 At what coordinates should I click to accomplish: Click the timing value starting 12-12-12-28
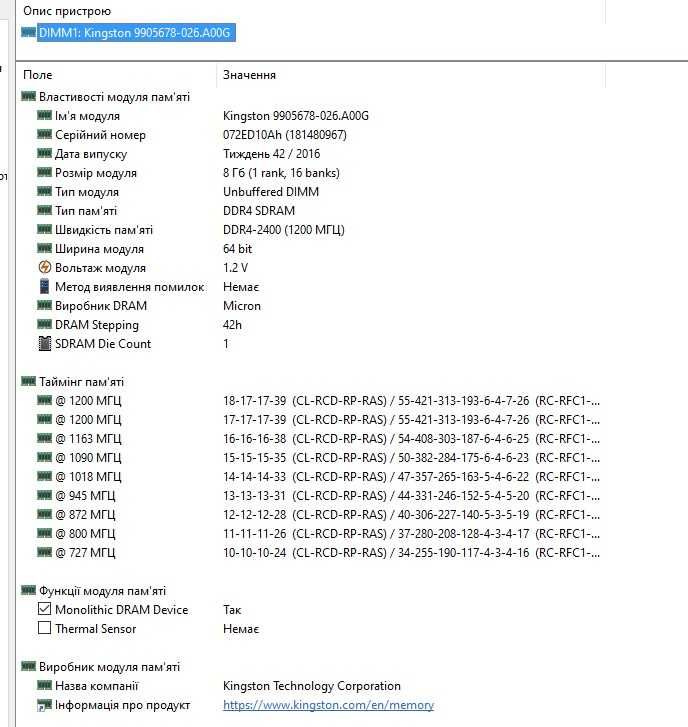click(x=411, y=515)
